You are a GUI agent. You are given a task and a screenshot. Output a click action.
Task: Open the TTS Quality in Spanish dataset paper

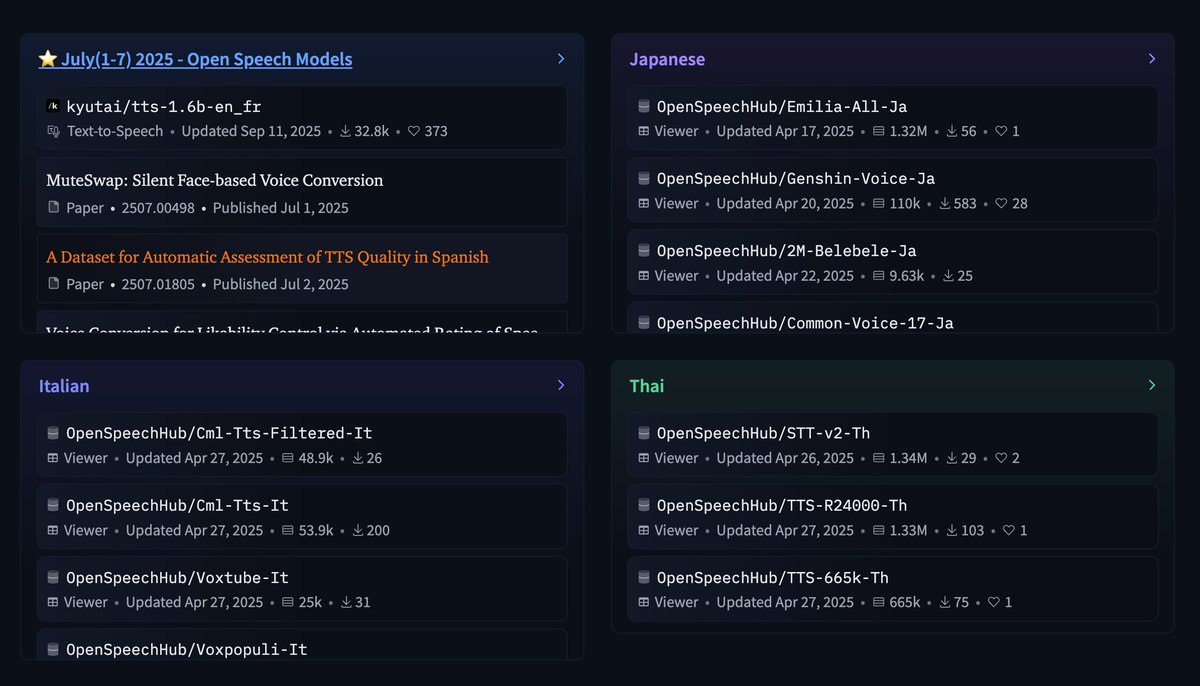267,257
